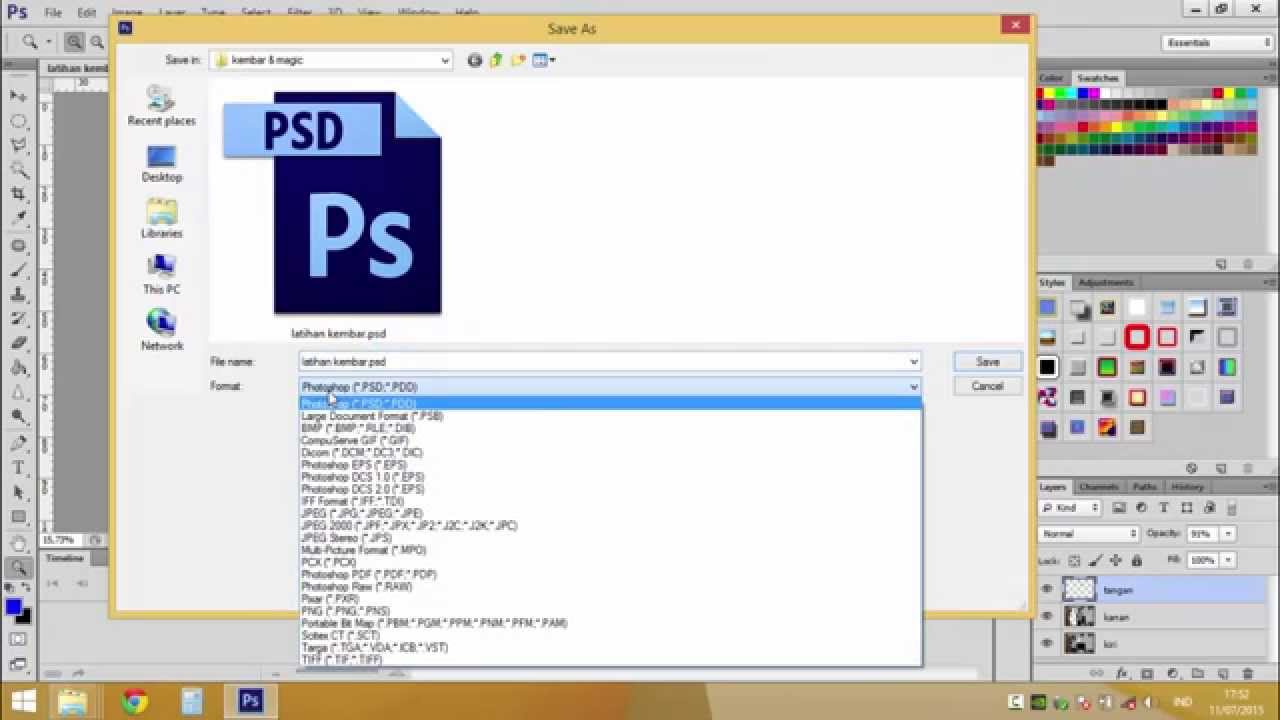Viewport: 1280px width, 720px height.
Task: Select the Hand tool
Action: 18,544
